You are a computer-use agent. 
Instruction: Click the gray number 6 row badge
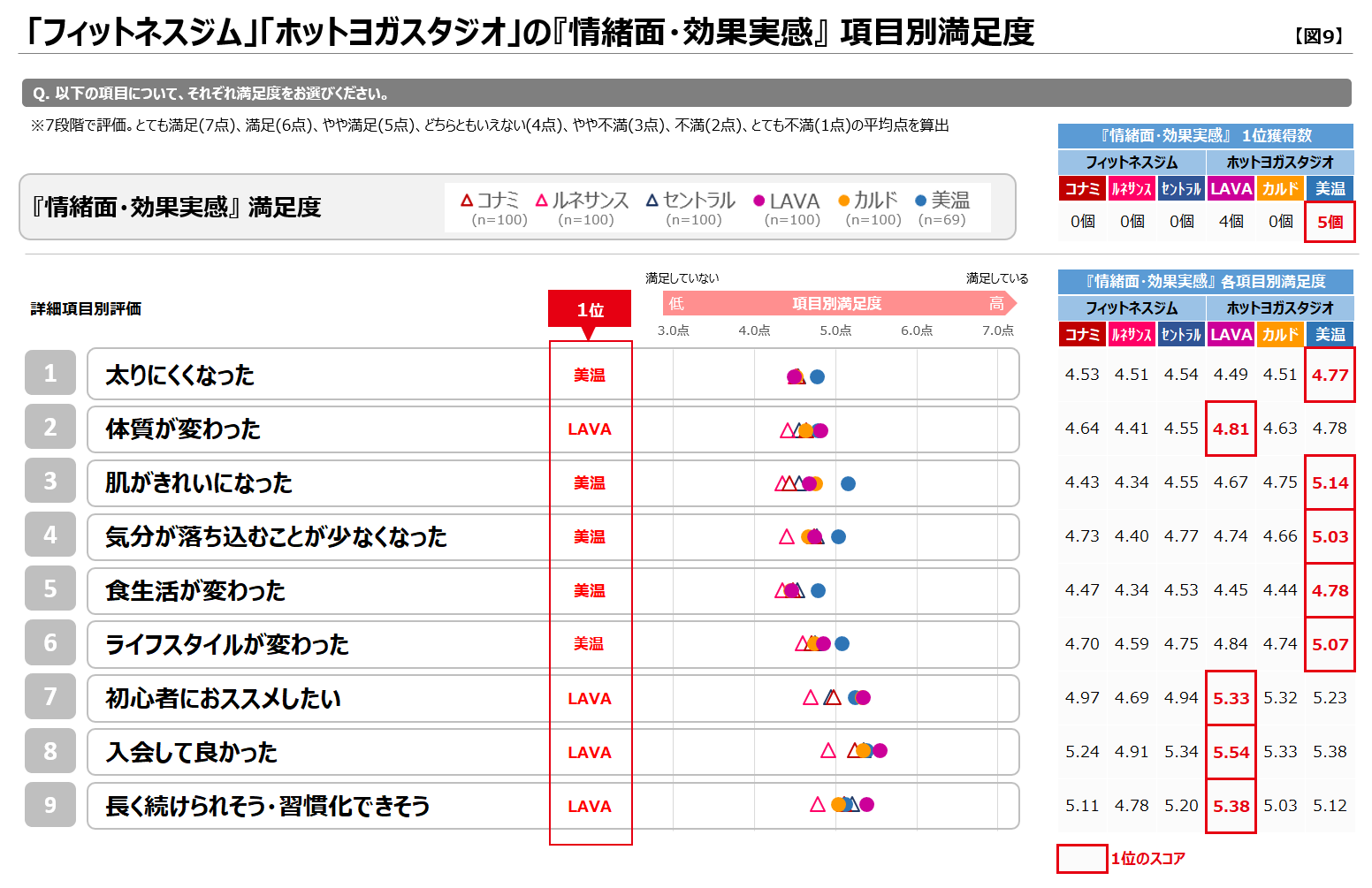pyautogui.click(x=50, y=642)
